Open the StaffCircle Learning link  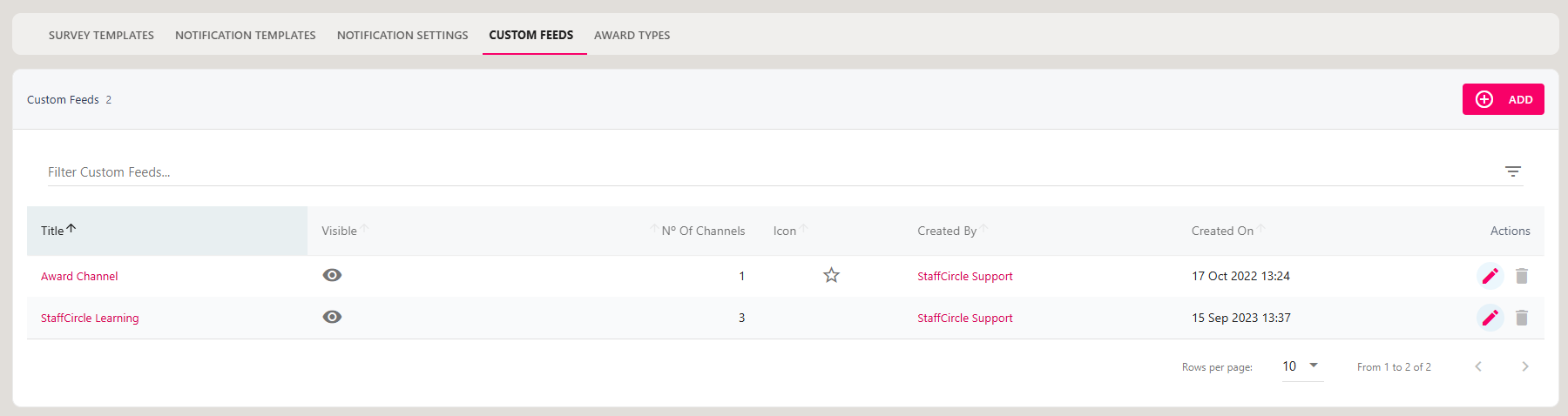[90, 318]
